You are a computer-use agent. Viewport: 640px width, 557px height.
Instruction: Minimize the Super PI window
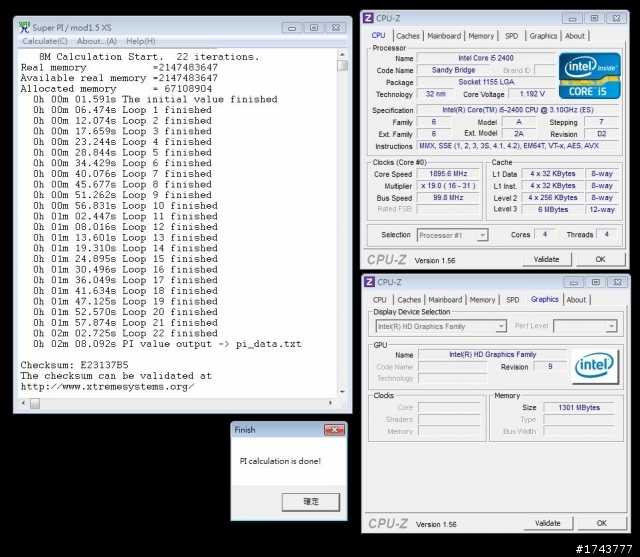pyautogui.click(x=292, y=28)
